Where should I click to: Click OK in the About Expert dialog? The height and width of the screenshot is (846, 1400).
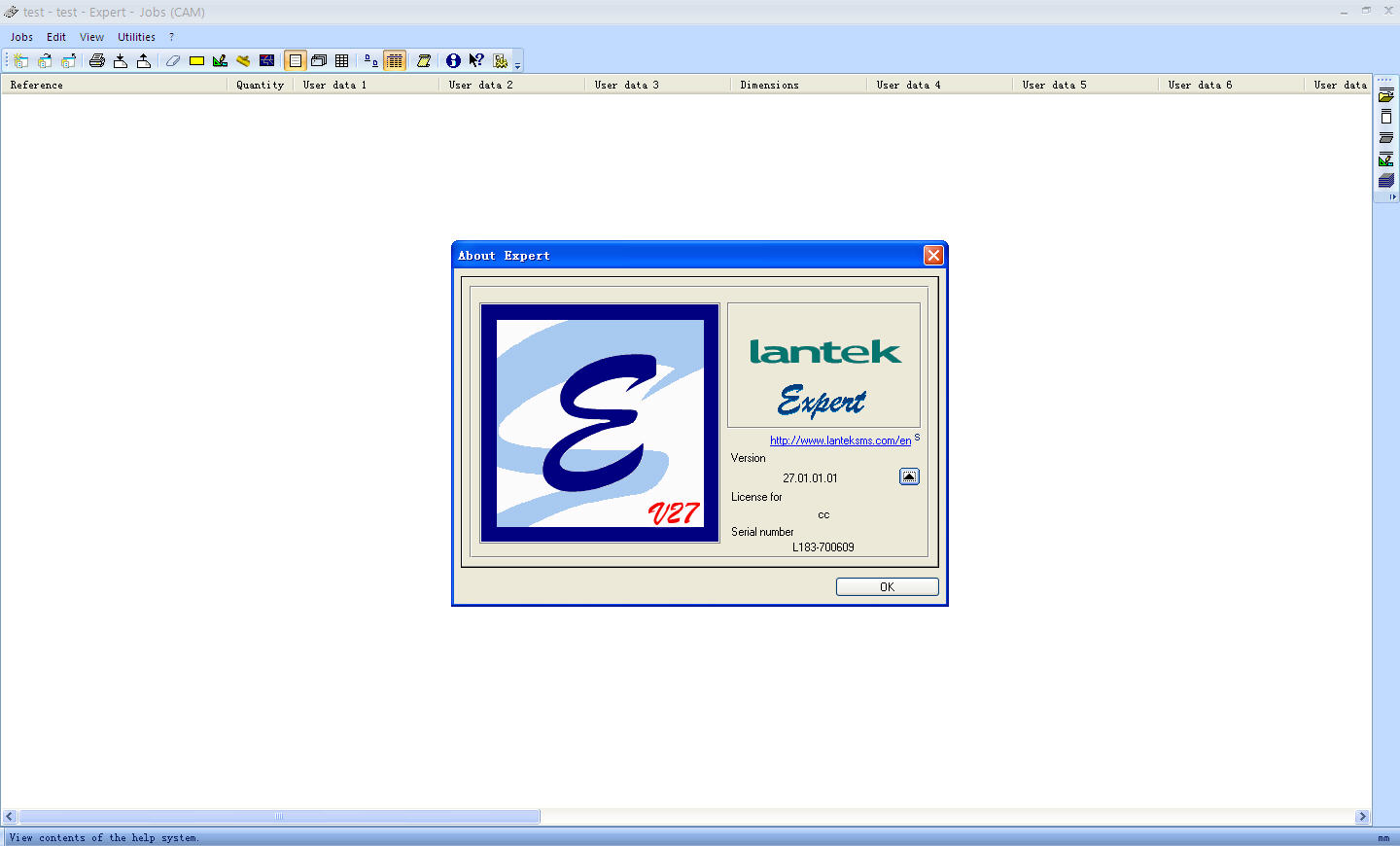[x=887, y=587]
